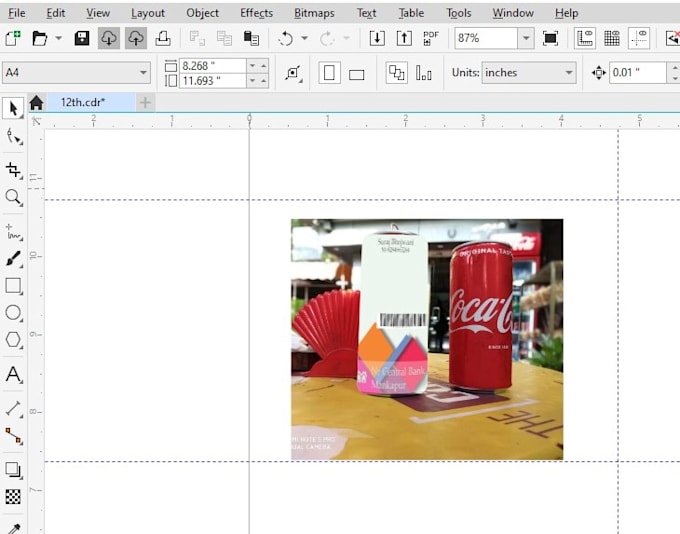Open the Object menu

click(203, 13)
